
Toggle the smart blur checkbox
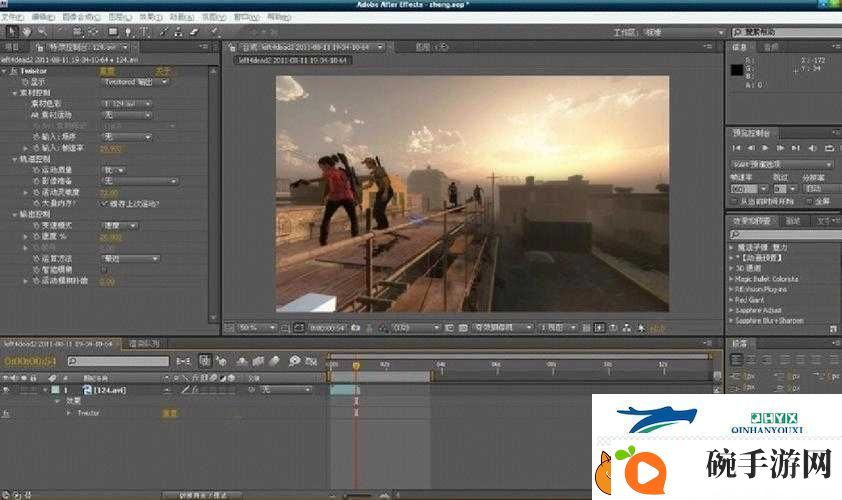(x=105, y=270)
